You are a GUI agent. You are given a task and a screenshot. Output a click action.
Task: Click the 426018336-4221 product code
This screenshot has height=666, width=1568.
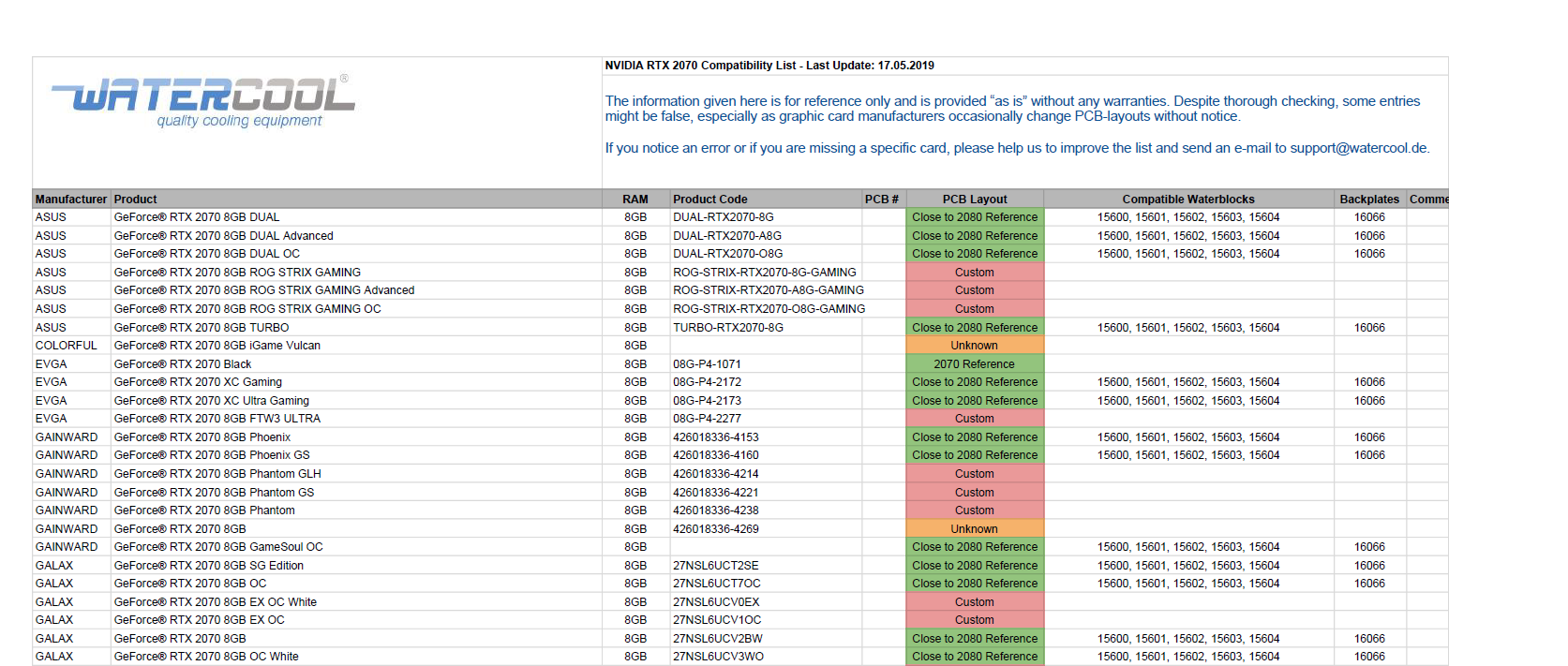(716, 493)
